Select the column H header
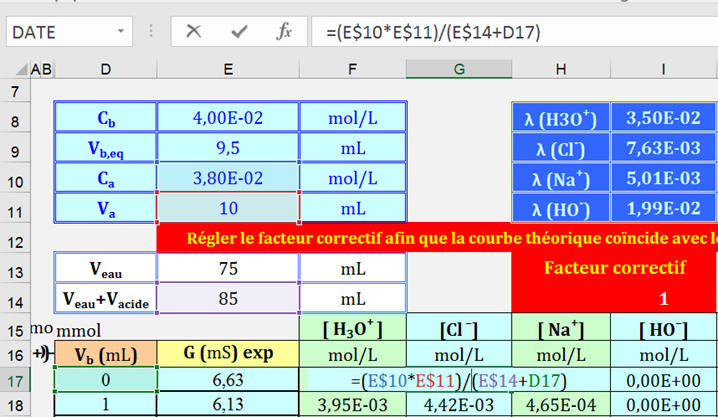The image size is (718, 417). [560, 69]
